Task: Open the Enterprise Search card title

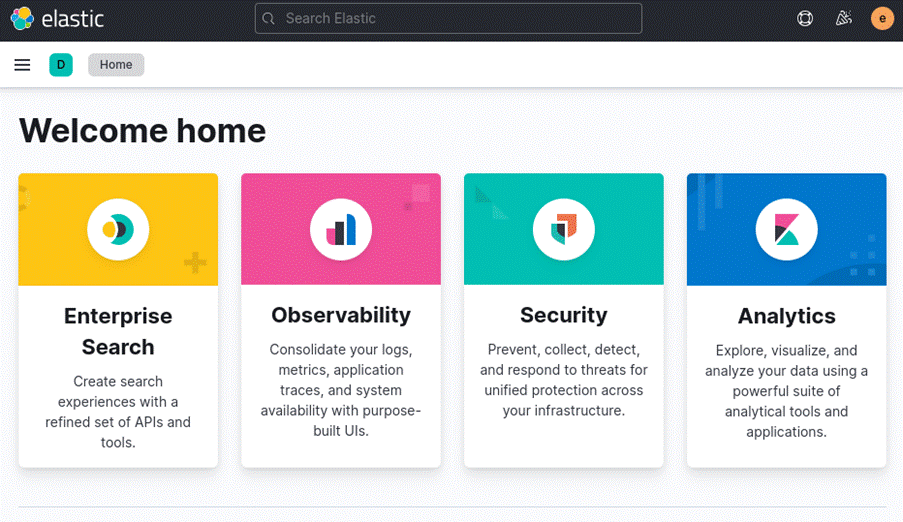Action: tap(118, 331)
